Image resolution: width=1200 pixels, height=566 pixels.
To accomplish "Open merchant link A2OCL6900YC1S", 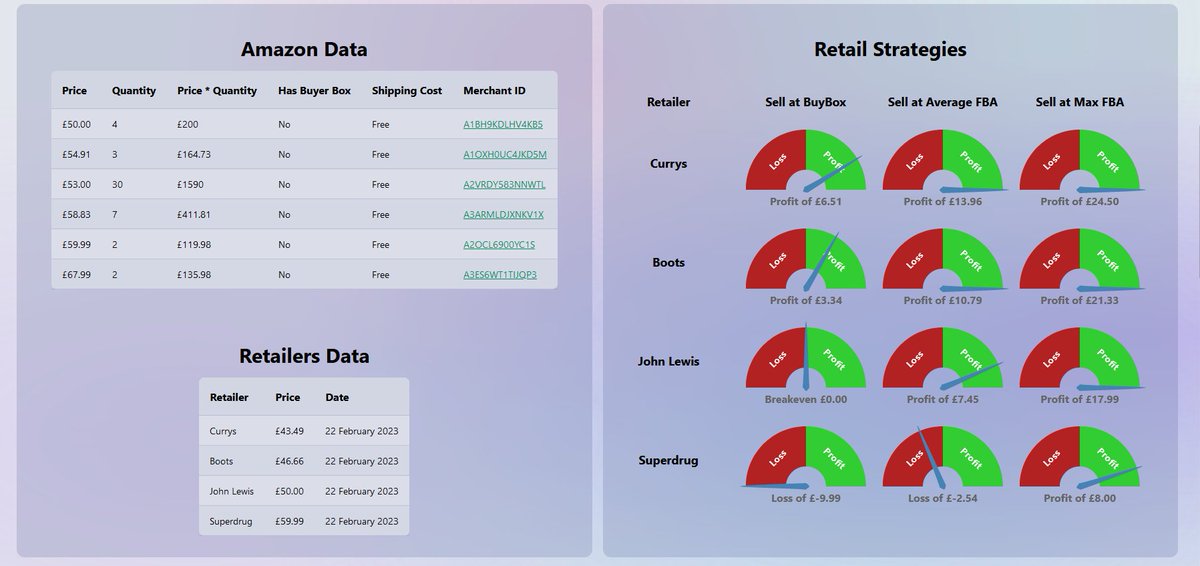I will [499, 244].
